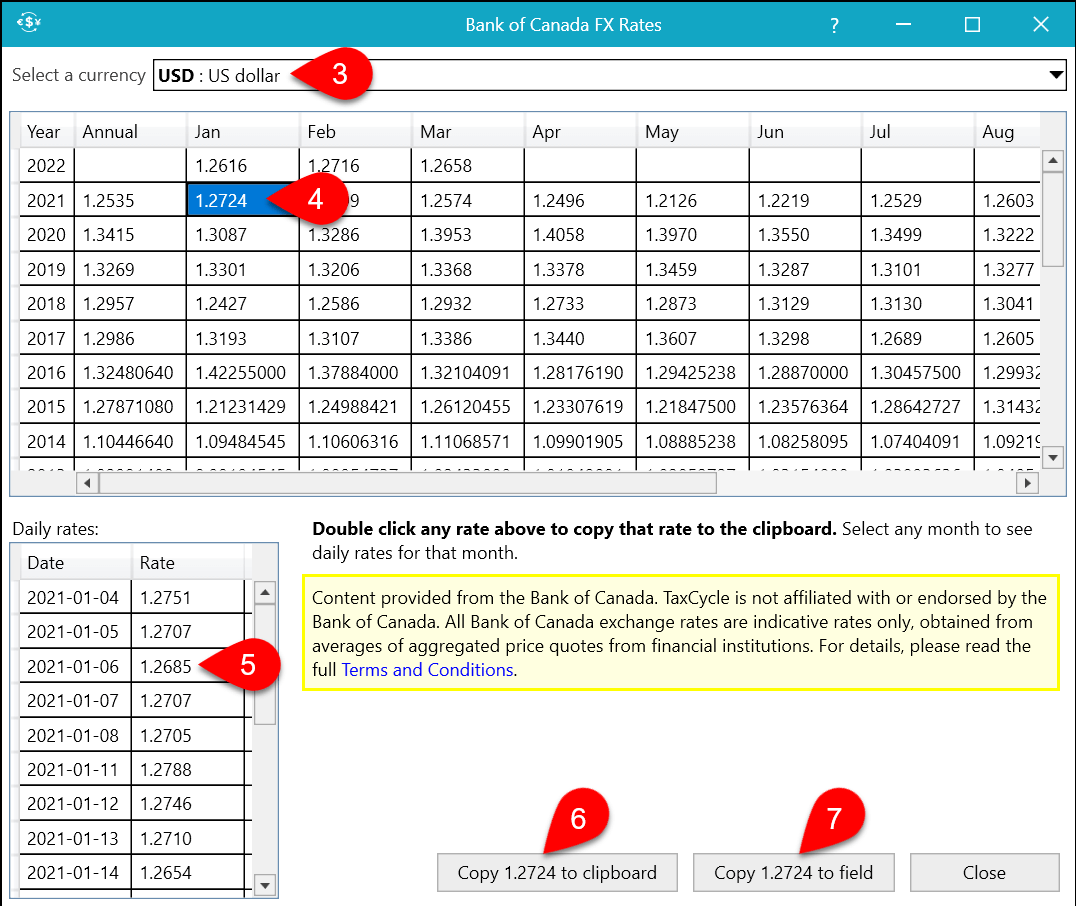Screen dimensions: 1076x908
Task: Select the 2022 January rate 1.2616
Action: pyautogui.click(x=243, y=165)
